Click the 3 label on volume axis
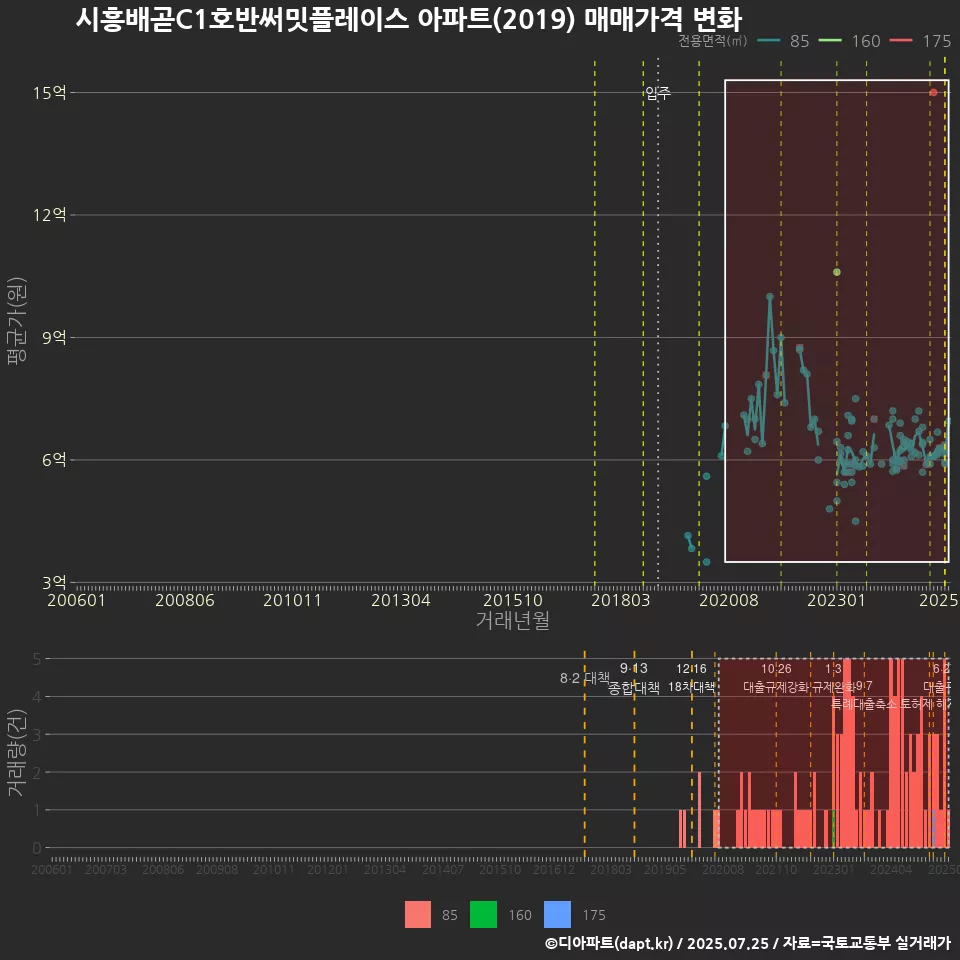 (37, 734)
